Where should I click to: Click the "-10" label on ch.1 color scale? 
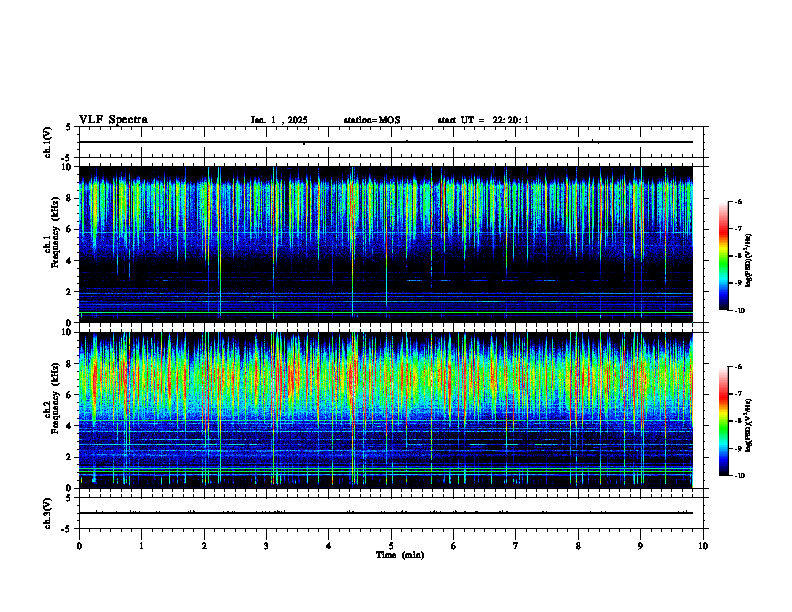click(x=739, y=311)
